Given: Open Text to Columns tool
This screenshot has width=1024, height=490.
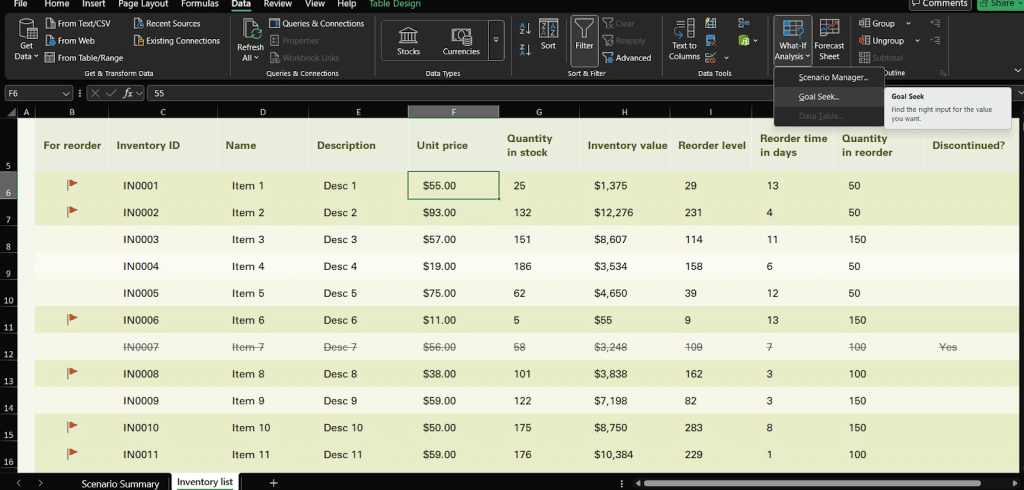Looking at the screenshot, I should coord(684,41).
